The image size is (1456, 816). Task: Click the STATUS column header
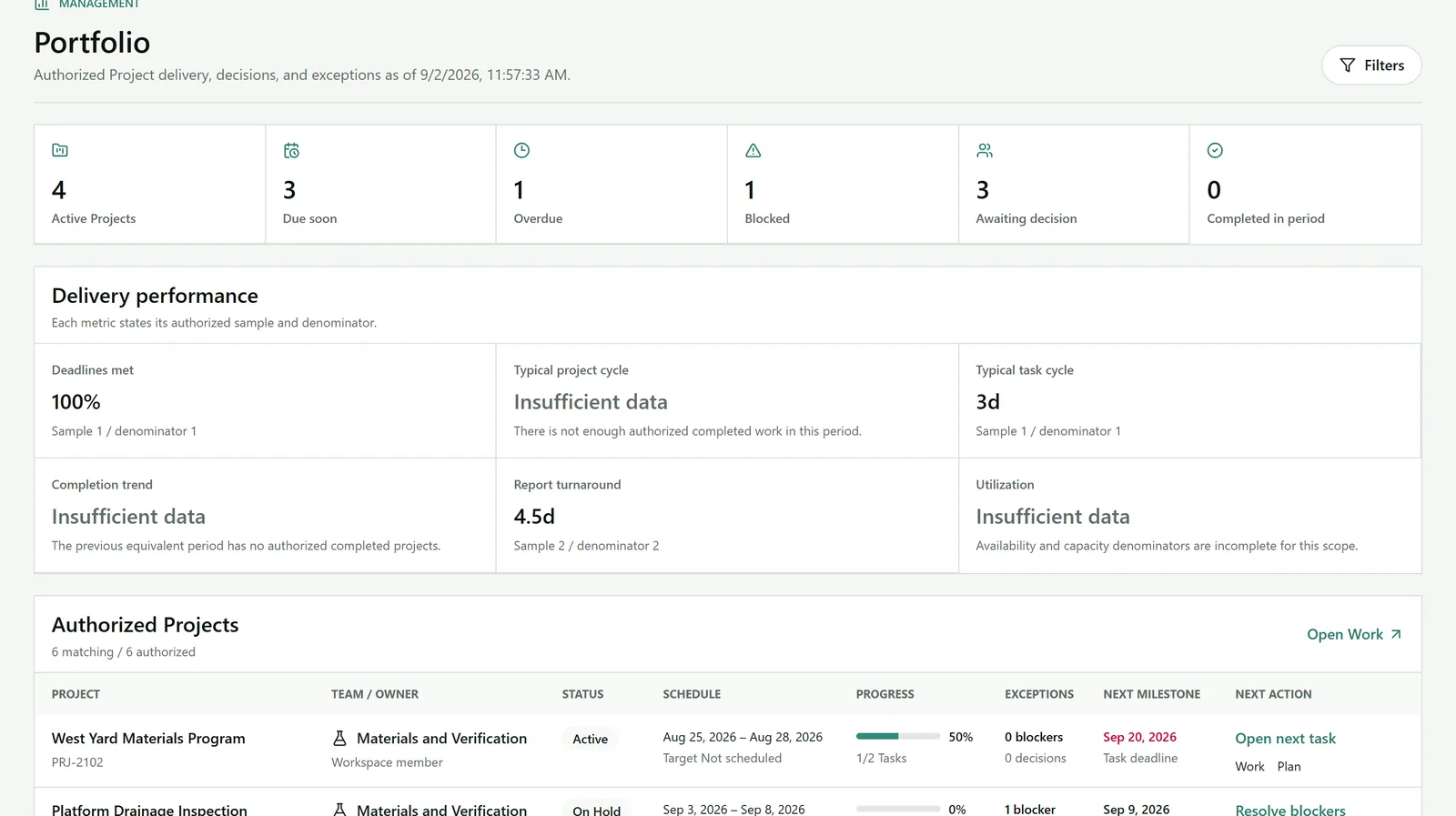(582, 694)
